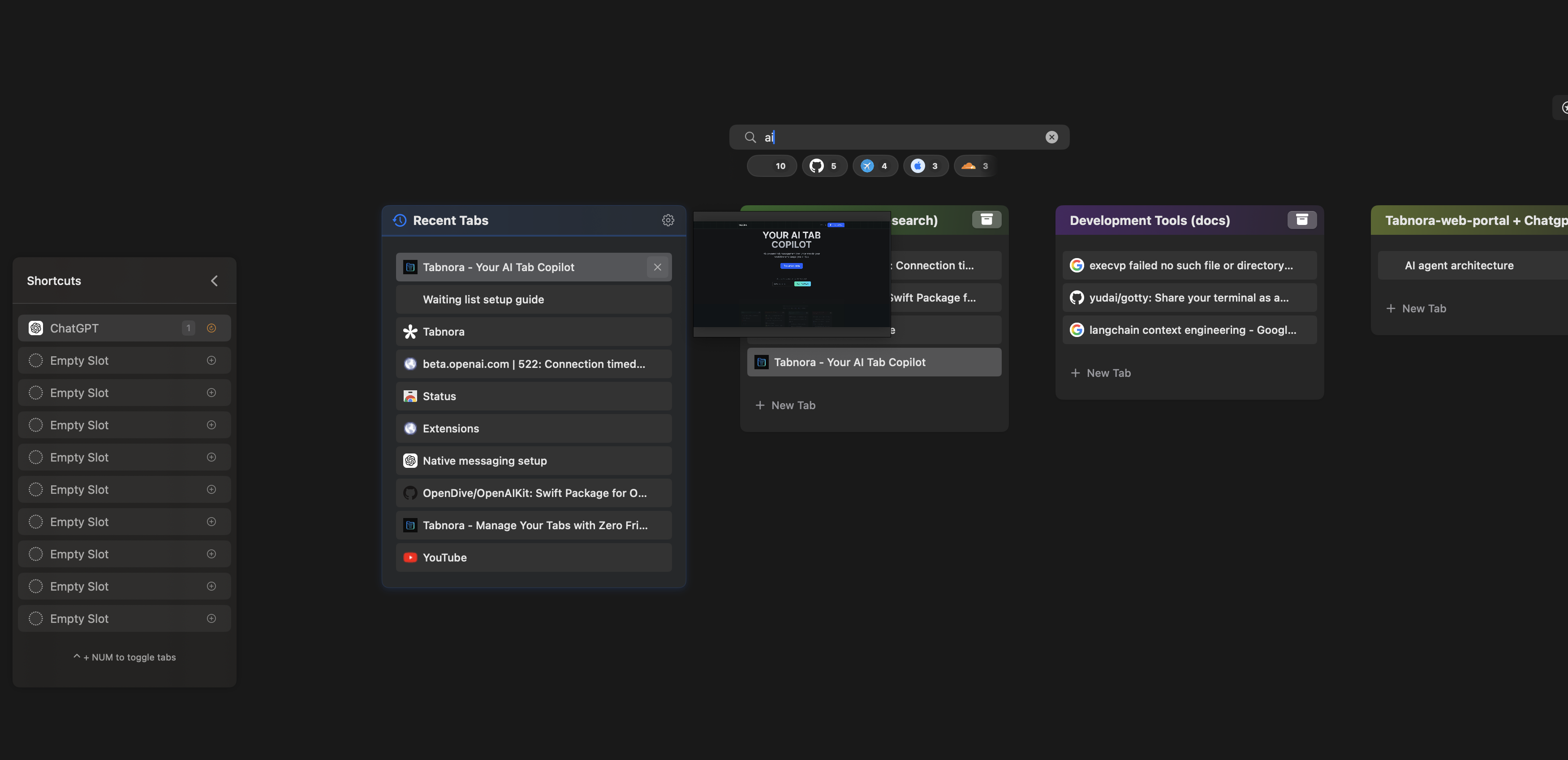
Task: Open the Tabnora tab with asterisk icon
Action: [533, 332]
